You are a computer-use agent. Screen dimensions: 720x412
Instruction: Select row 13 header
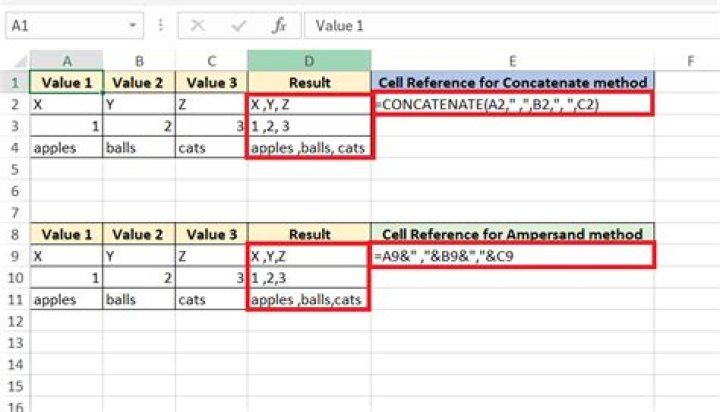pyautogui.click(x=15, y=343)
